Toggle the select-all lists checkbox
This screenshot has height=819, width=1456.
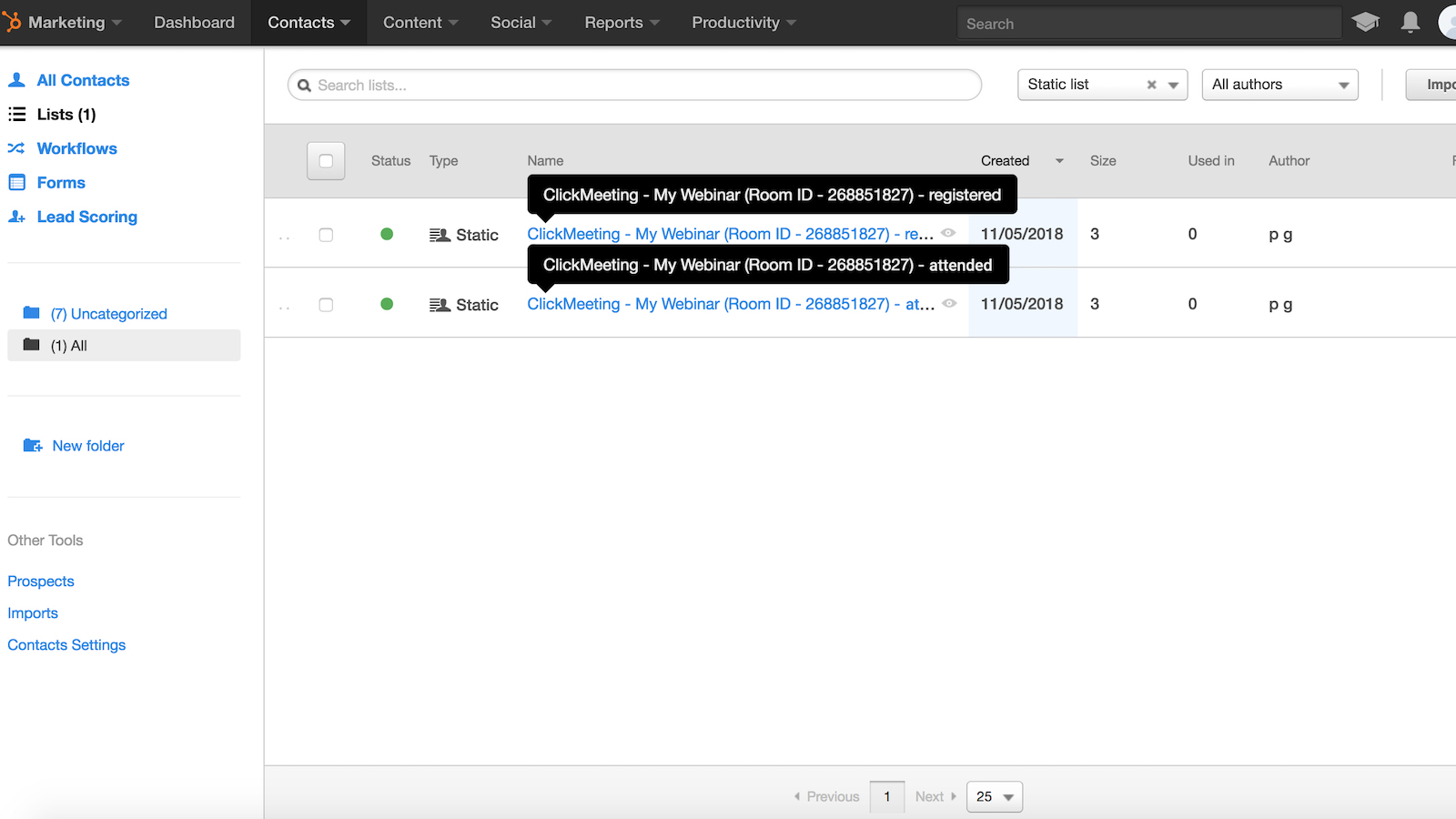coord(326,161)
